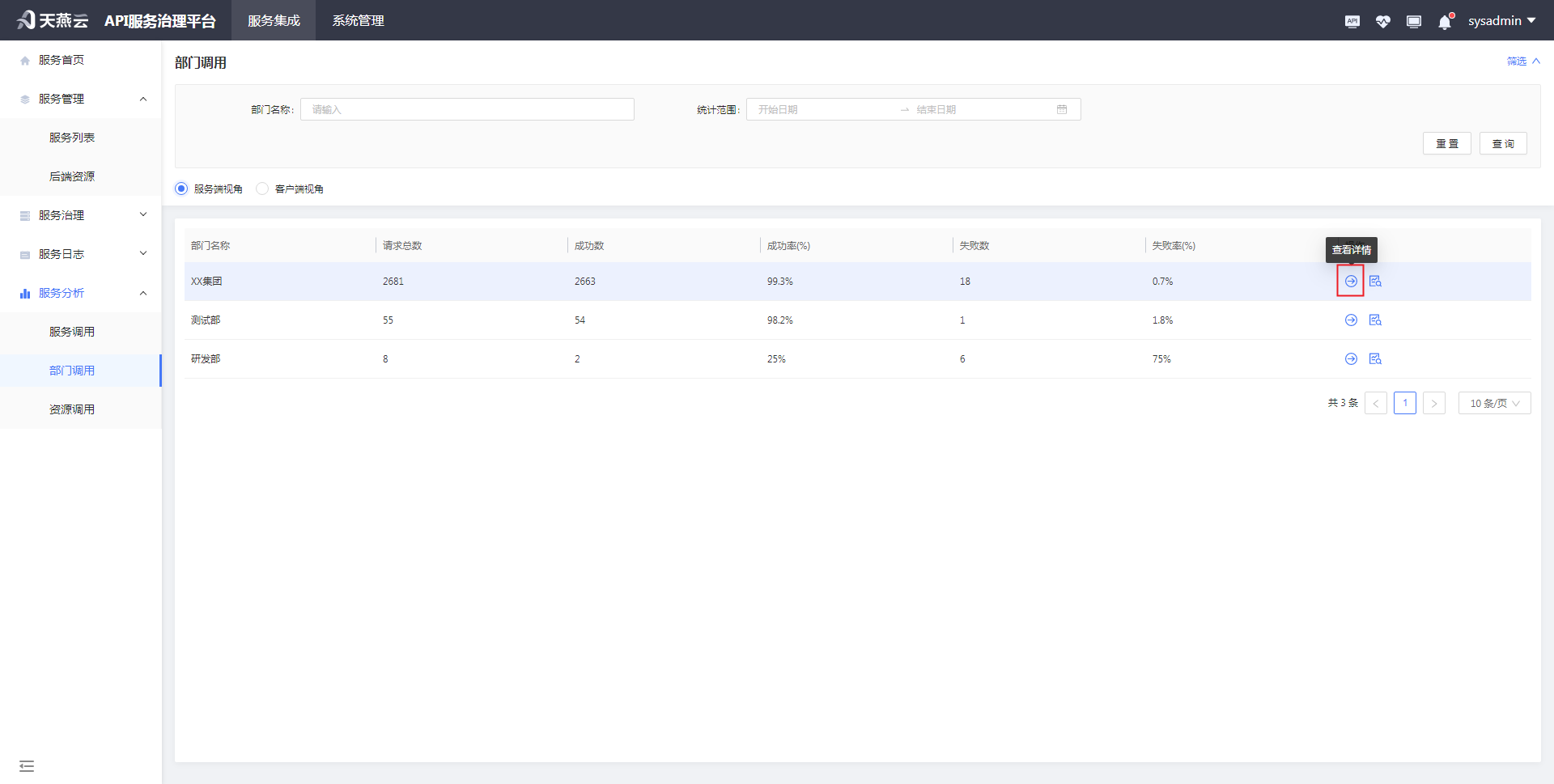Screen dimensions: 1554x784
Task: Click the 查询 button
Action: (1503, 143)
